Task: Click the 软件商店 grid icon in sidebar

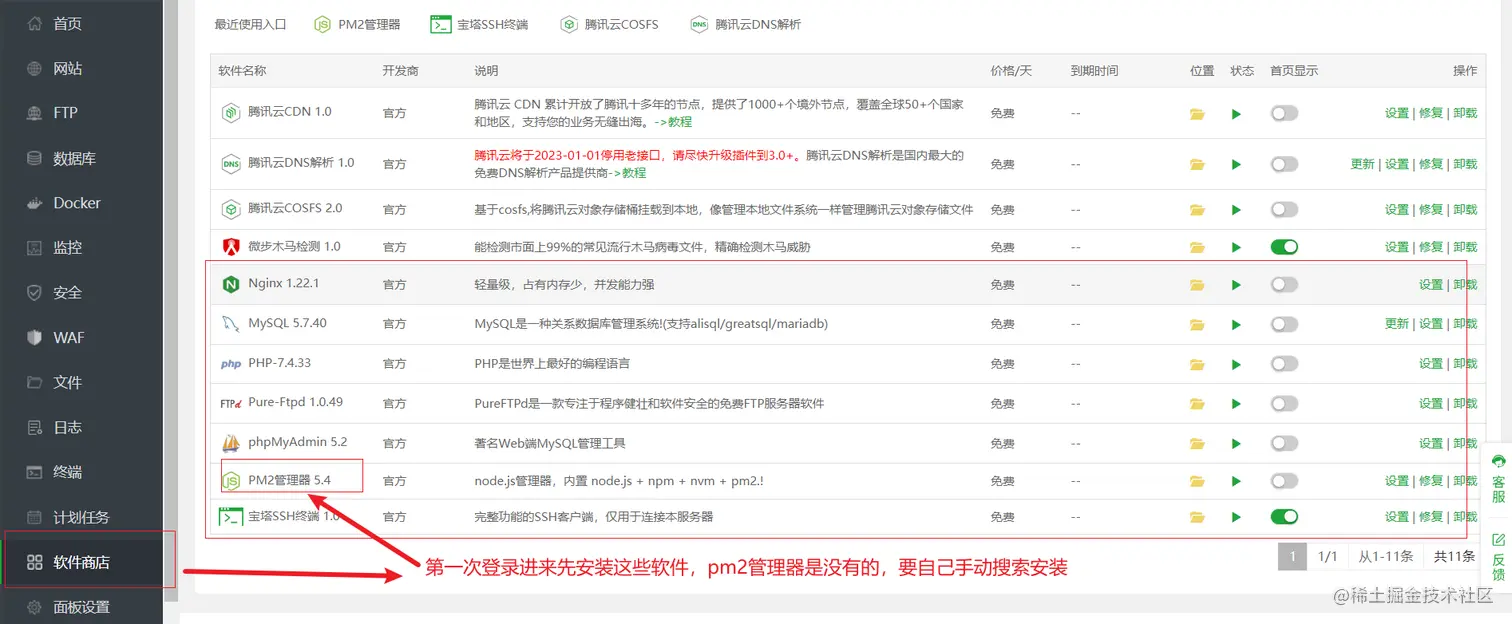Action: [x=35, y=562]
